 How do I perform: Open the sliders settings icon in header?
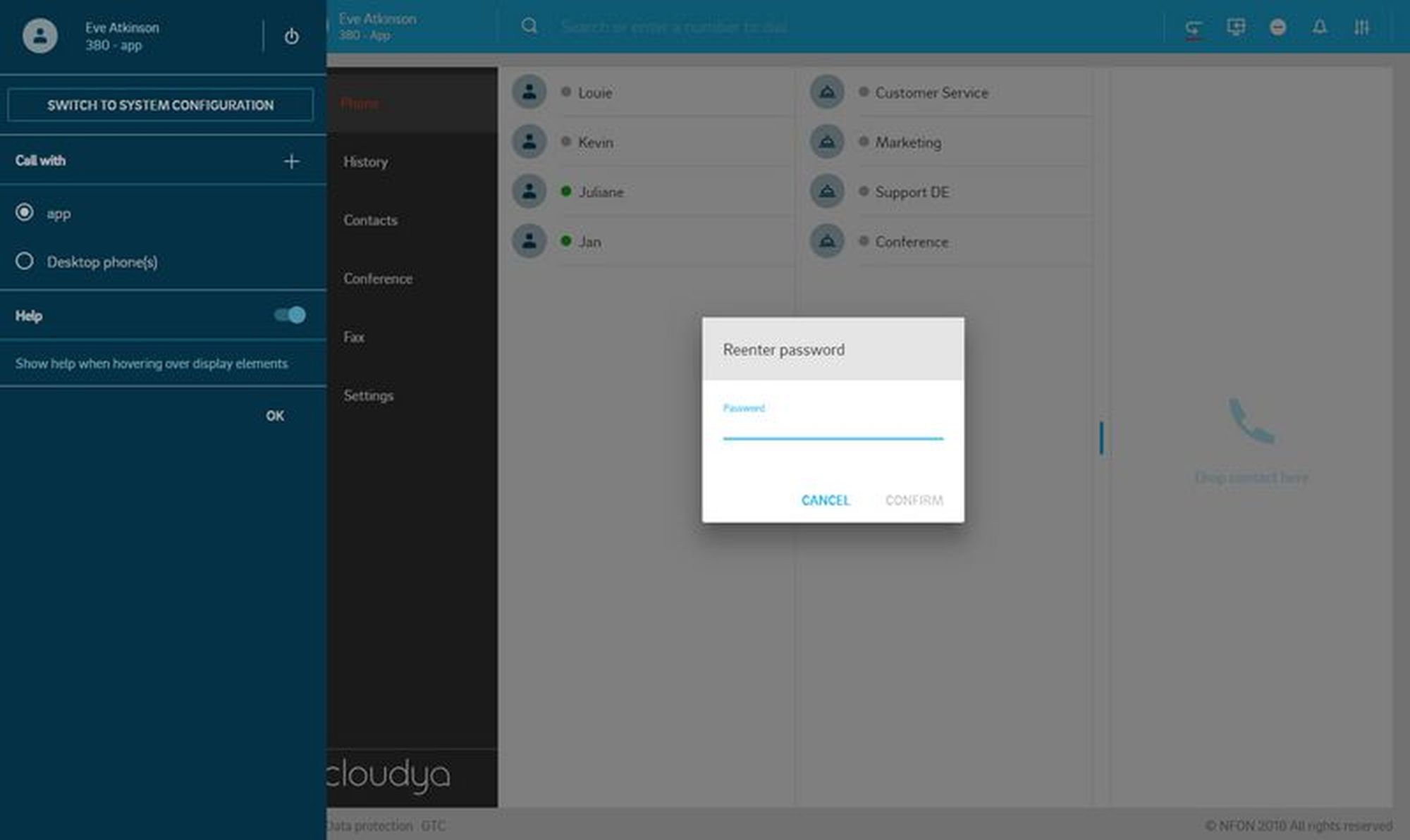pos(1361,27)
